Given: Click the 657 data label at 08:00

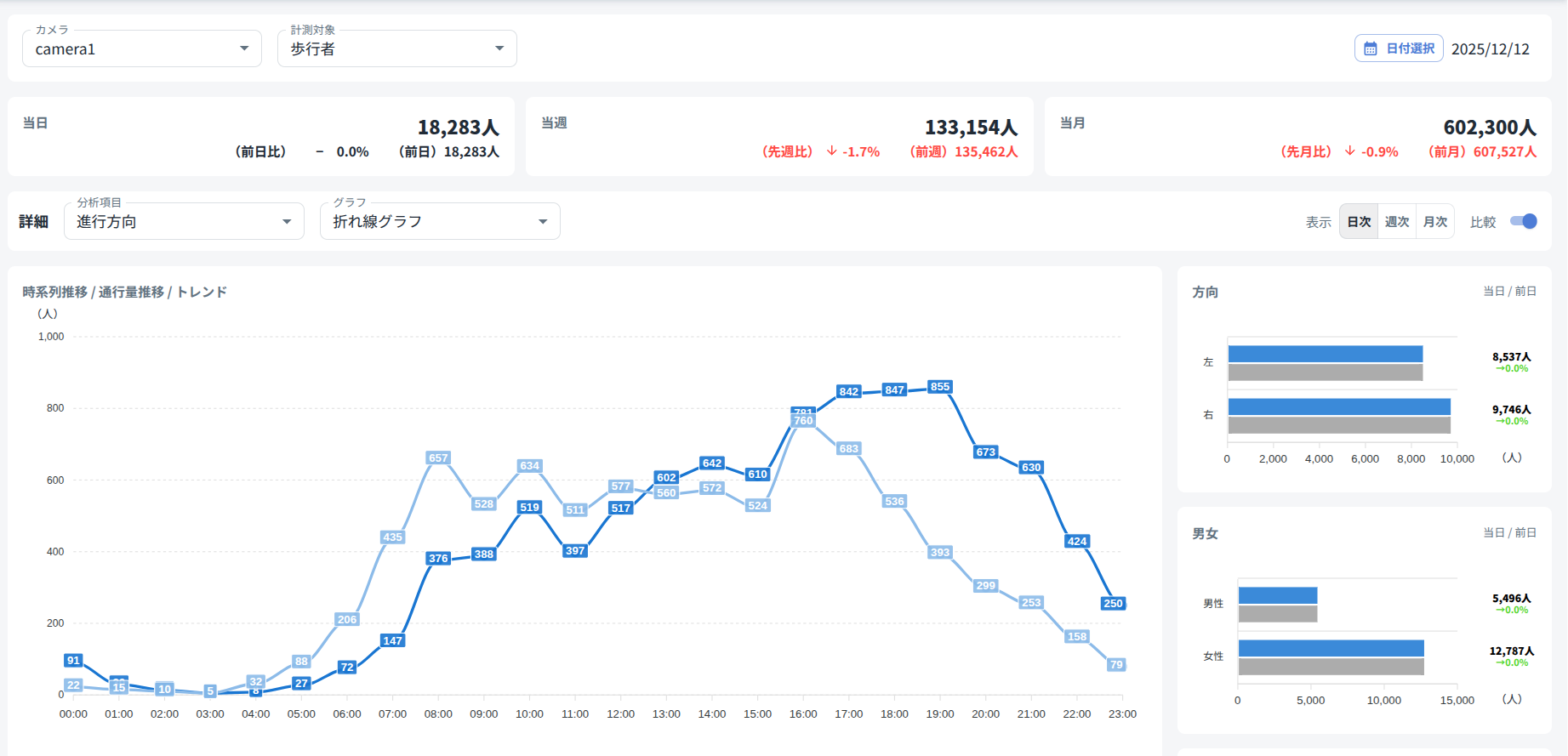Looking at the screenshot, I should (438, 458).
